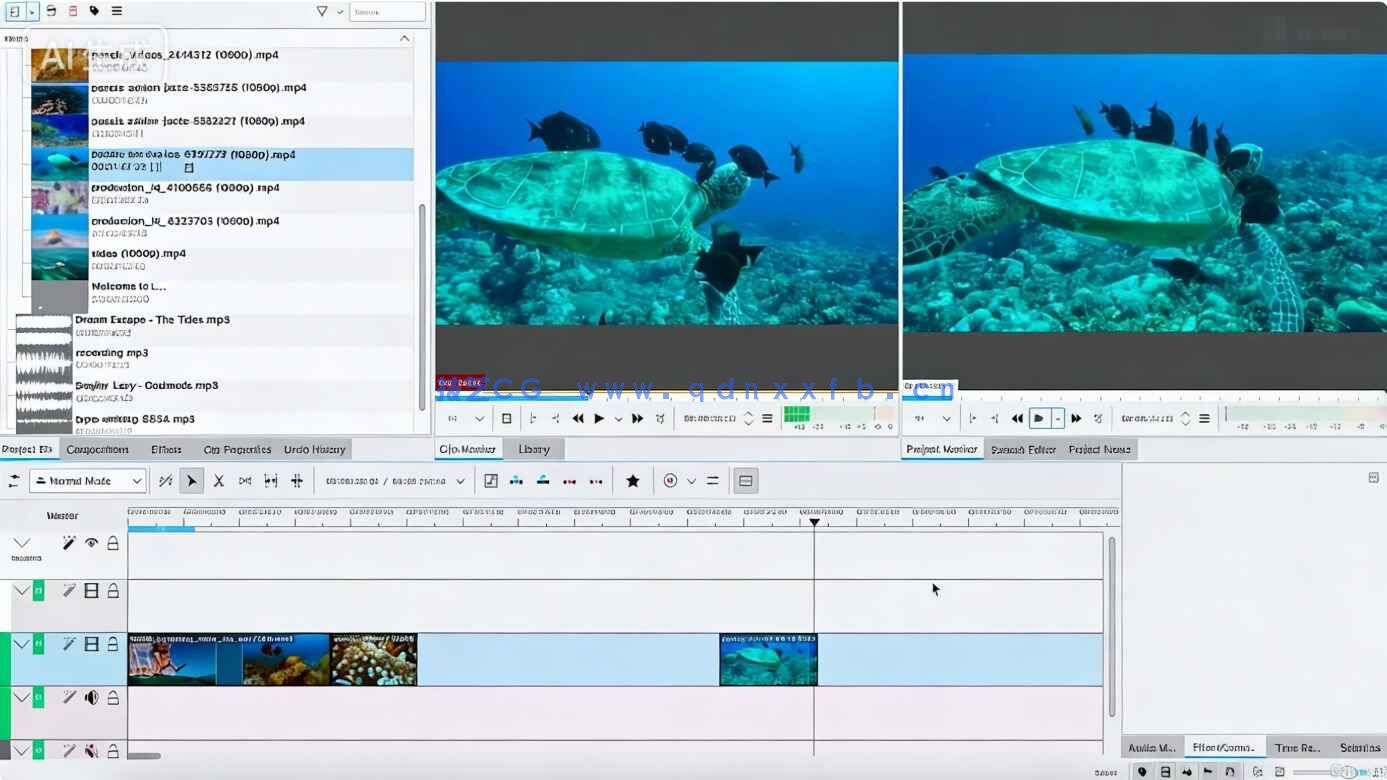This screenshot has width=1387, height=780.
Task: Open the project bin hamburger menu
Action: pyautogui.click(x=117, y=11)
